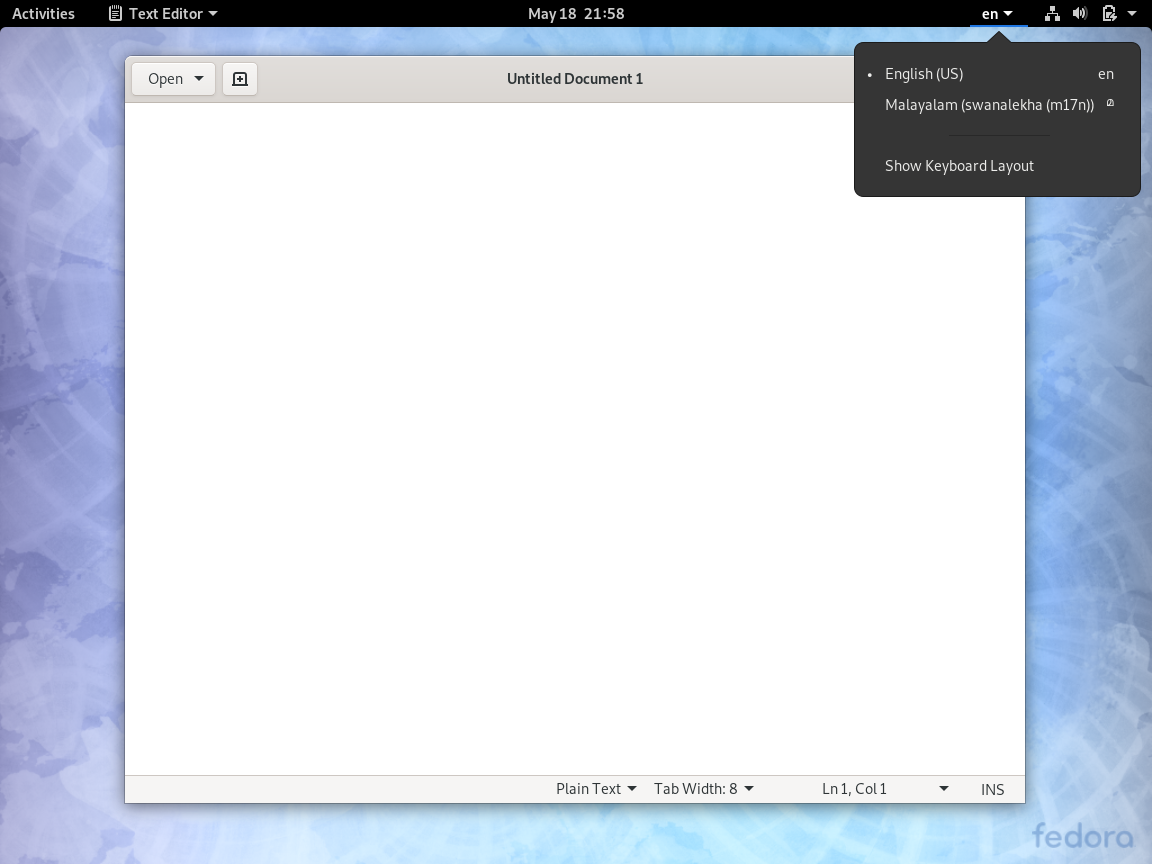Expand the arrow beside Open
This screenshot has height=864, width=1152.
click(x=199, y=79)
